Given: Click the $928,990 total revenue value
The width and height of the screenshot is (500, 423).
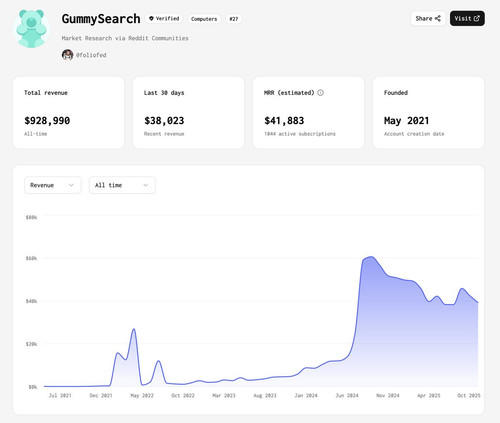Looking at the screenshot, I should tap(47, 121).
